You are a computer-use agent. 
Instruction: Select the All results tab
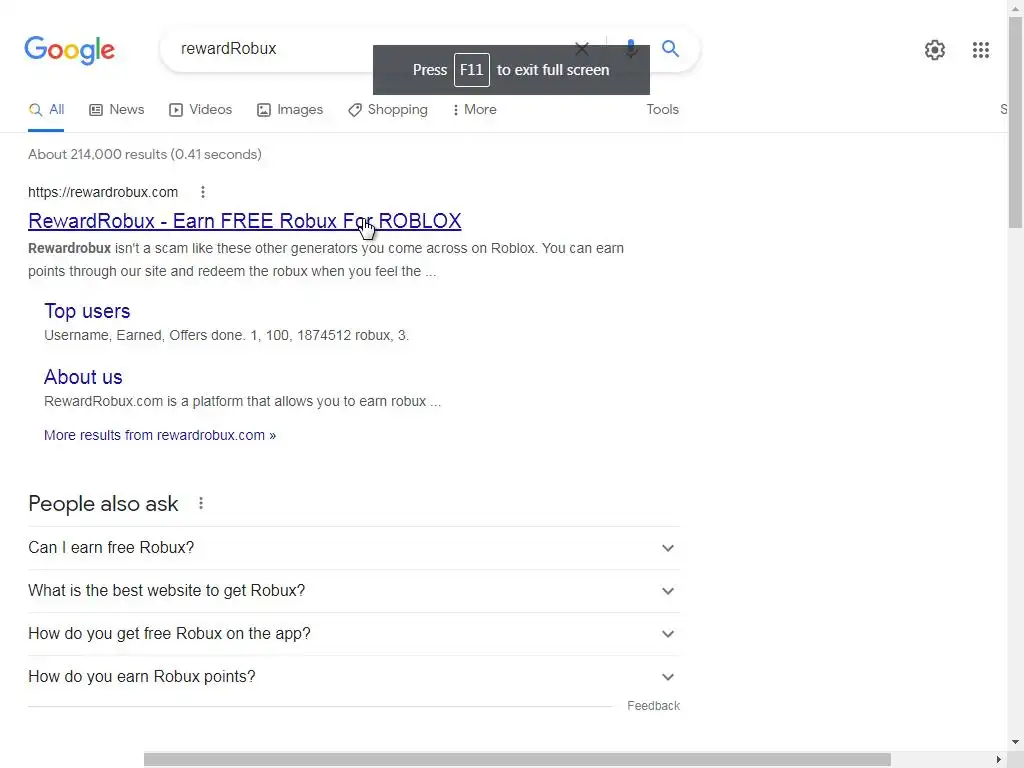click(x=46, y=110)
